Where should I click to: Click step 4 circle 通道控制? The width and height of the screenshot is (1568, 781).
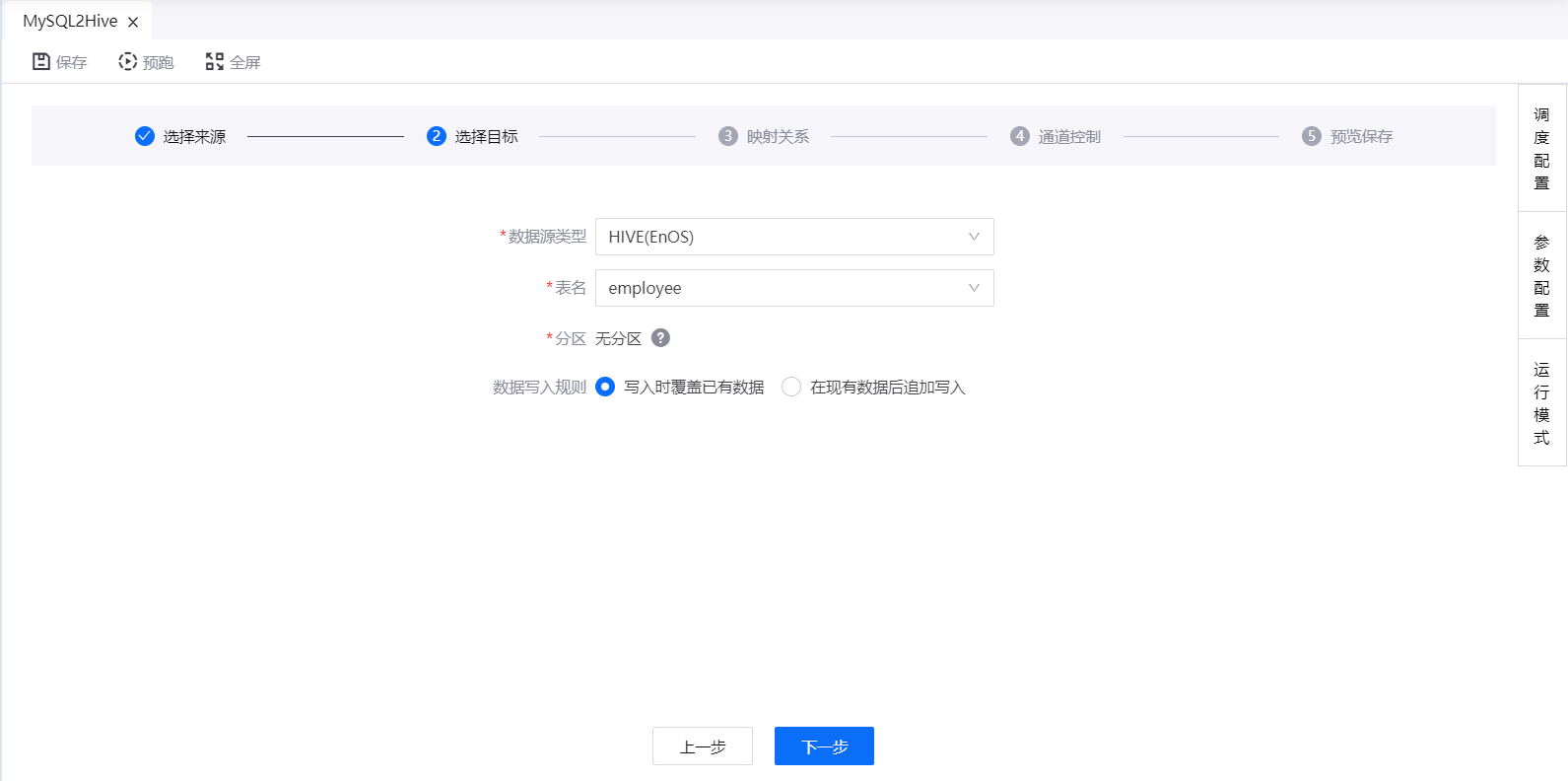tap(1020, 136)
